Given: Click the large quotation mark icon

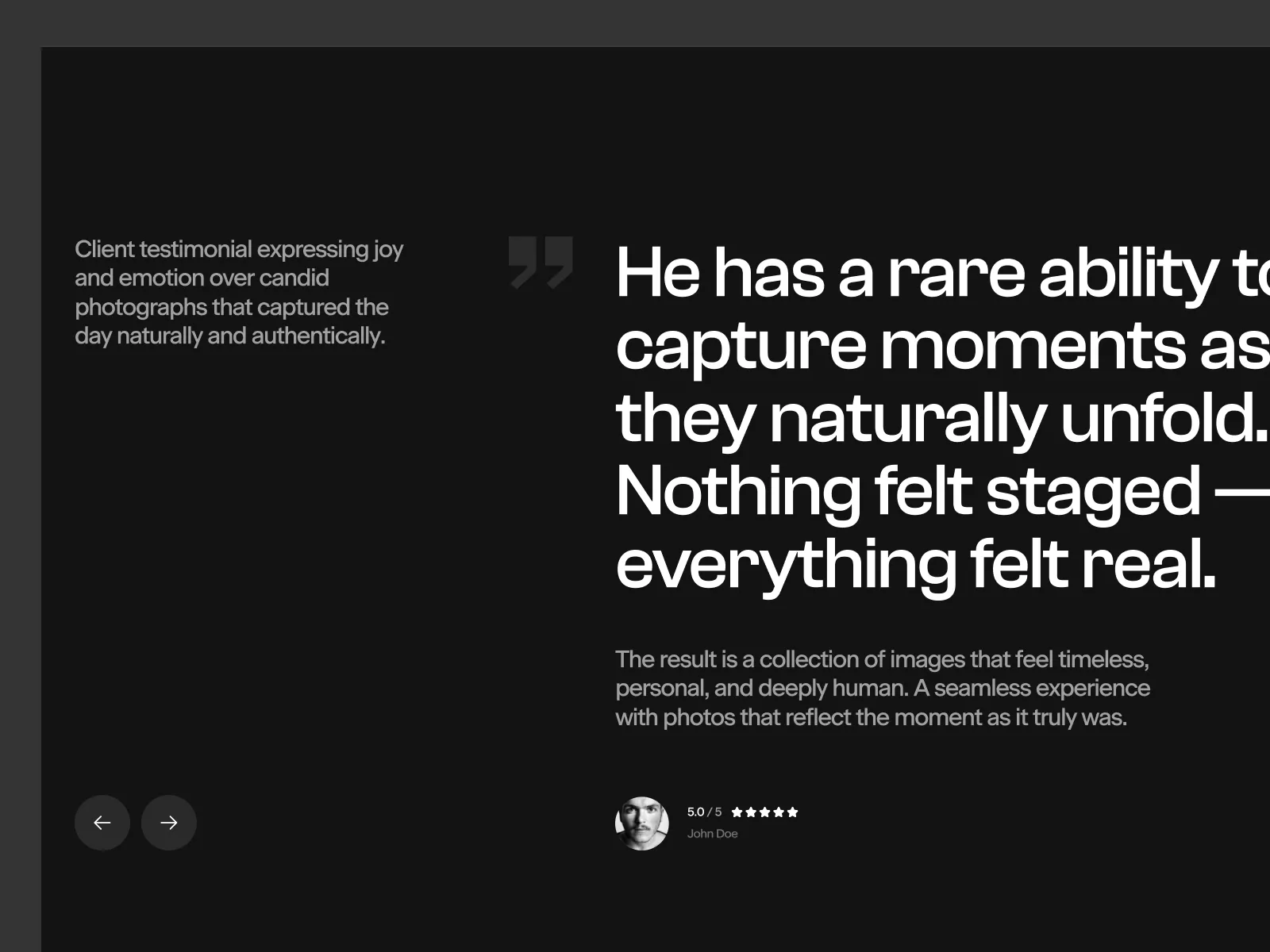Looking at the screenshot, I should 541,261.
